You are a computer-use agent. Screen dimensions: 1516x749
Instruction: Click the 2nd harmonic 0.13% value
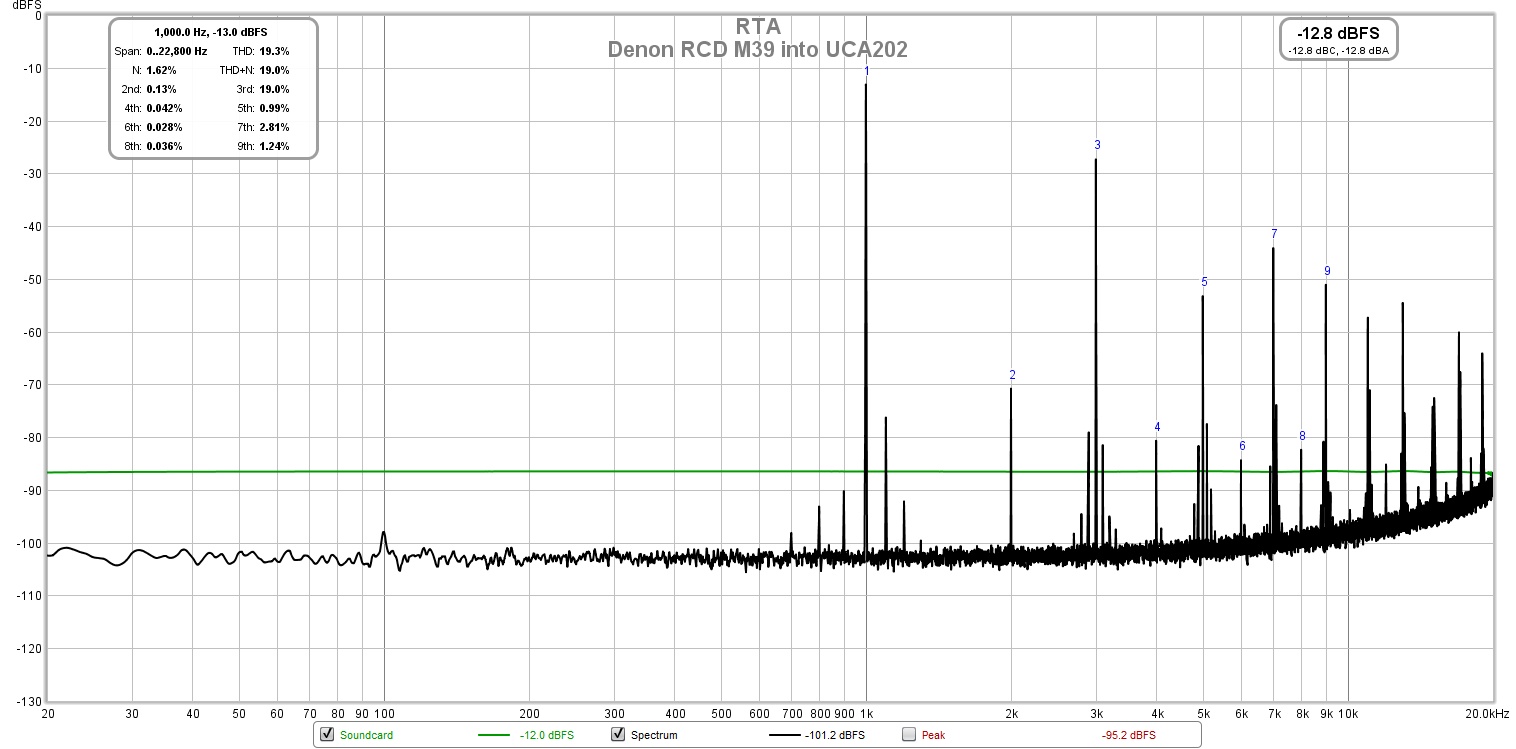161,89
